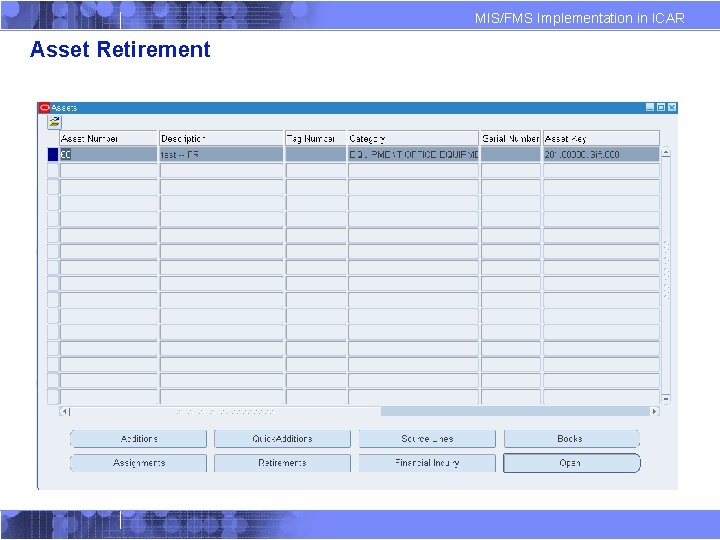Click horizontal scrollbar left arrow
The height and width of the screenshot is (540, 720).
click(65, 411)
